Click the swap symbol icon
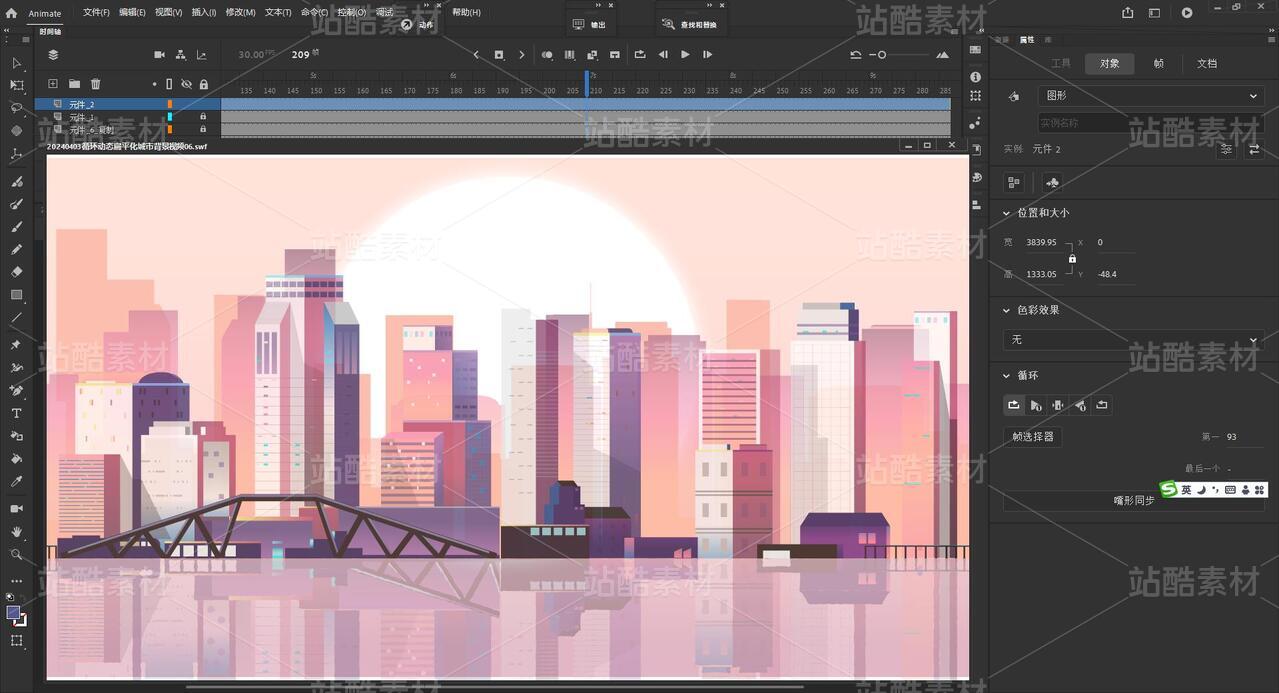 (1254, 149)
